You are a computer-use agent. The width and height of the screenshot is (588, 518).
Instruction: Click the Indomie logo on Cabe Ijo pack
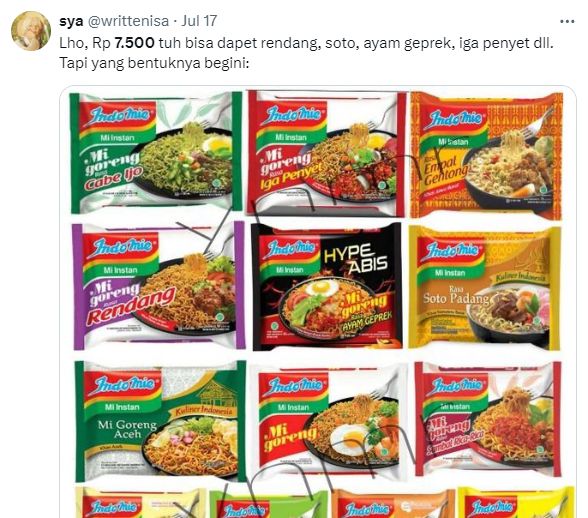pos(120,116)
